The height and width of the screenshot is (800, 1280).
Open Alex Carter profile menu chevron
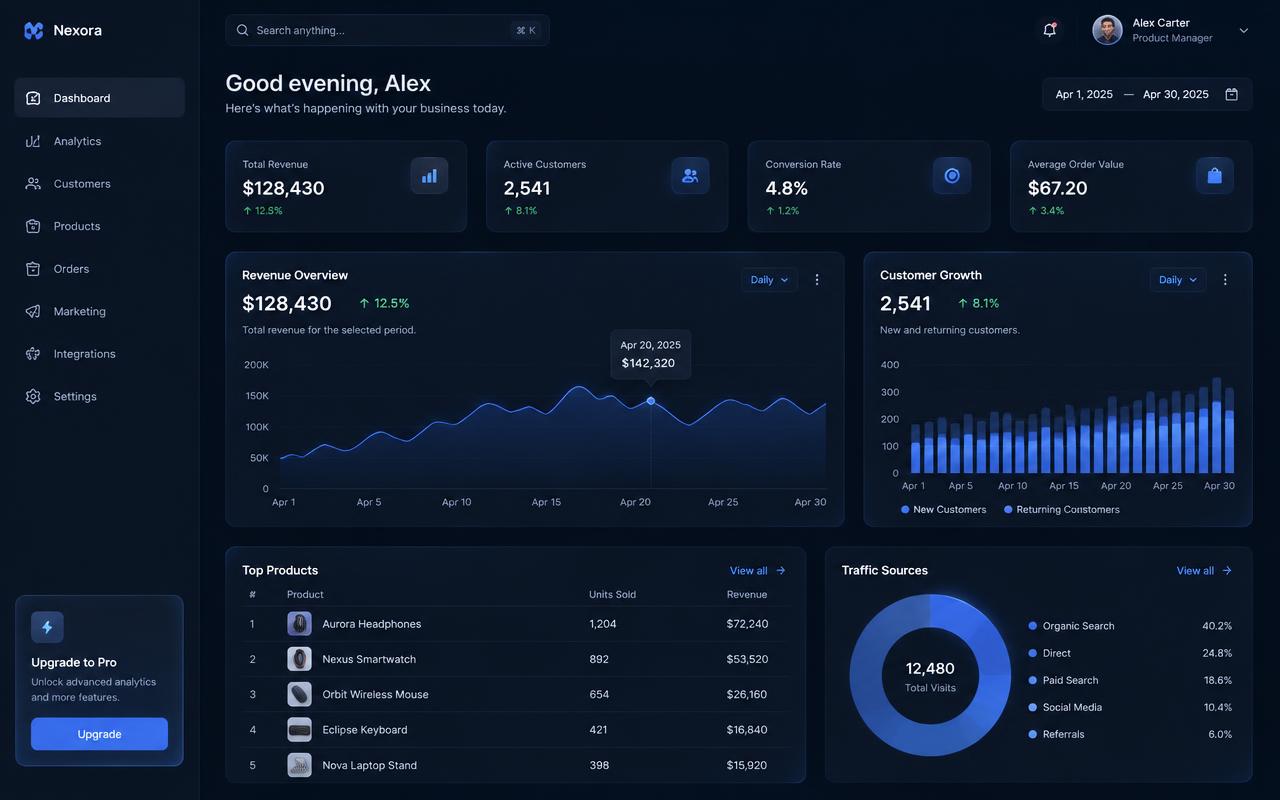[1244, 30]
